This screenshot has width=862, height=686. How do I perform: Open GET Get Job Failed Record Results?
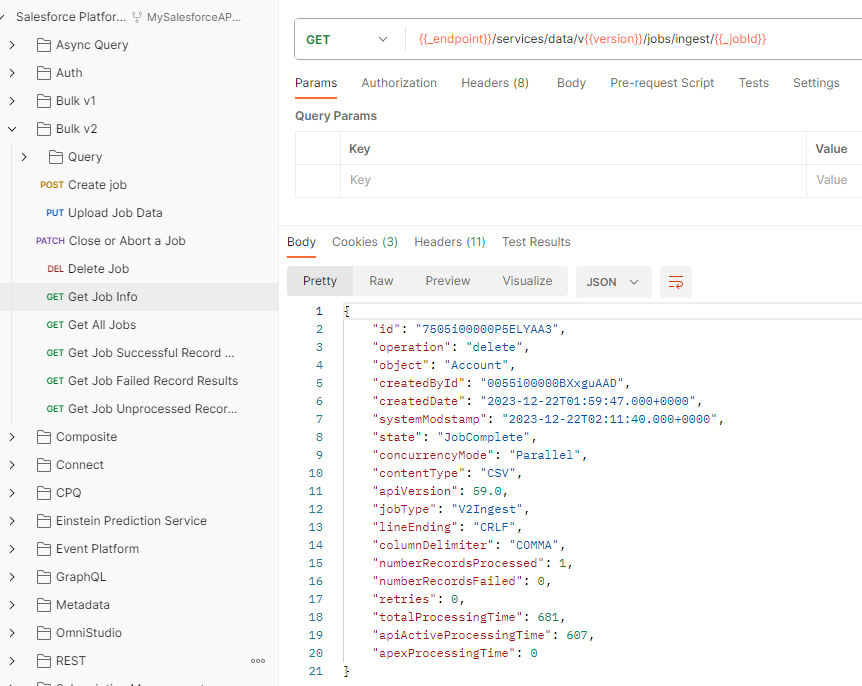[x=139, y=381]
